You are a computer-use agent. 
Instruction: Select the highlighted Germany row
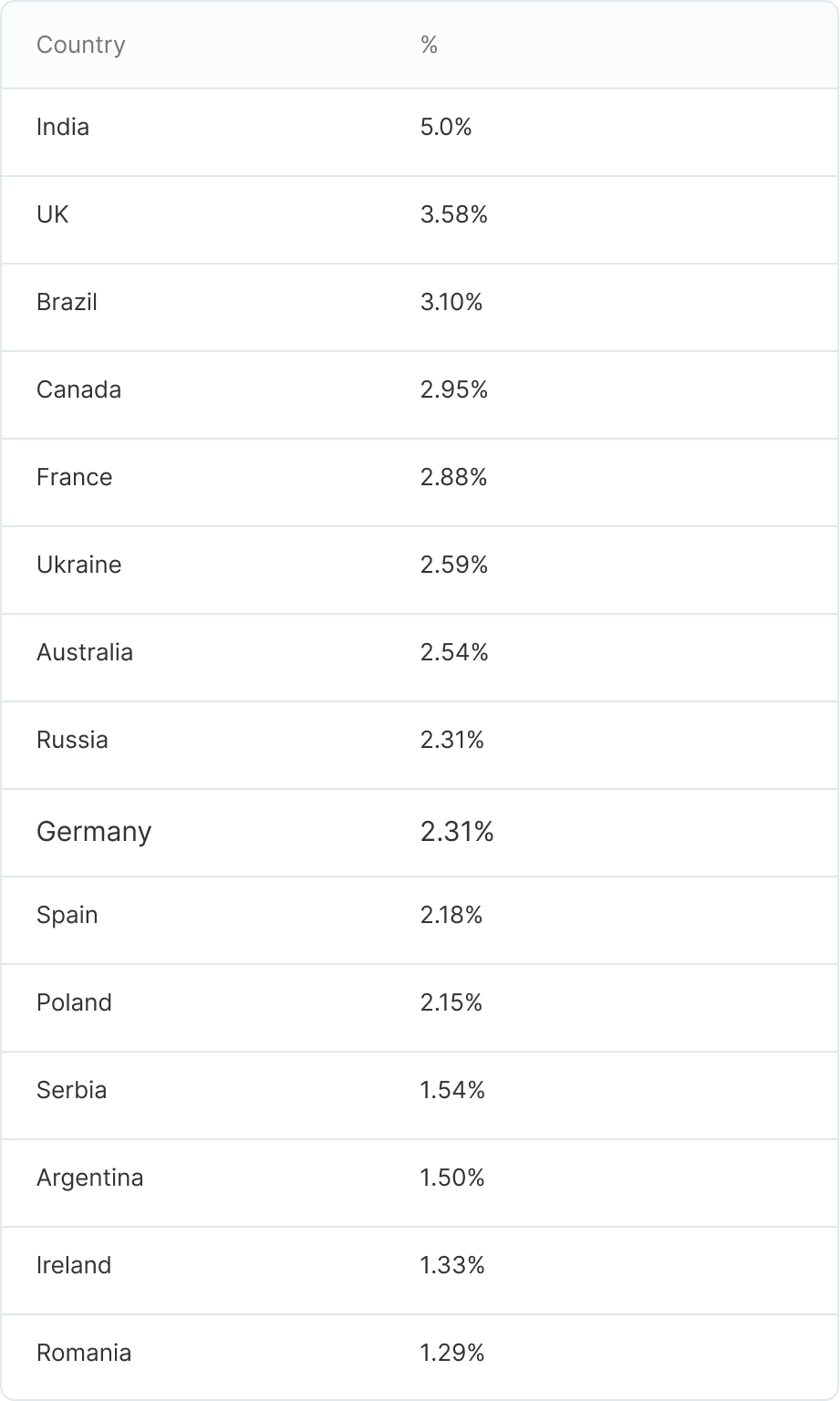[94, 832]
